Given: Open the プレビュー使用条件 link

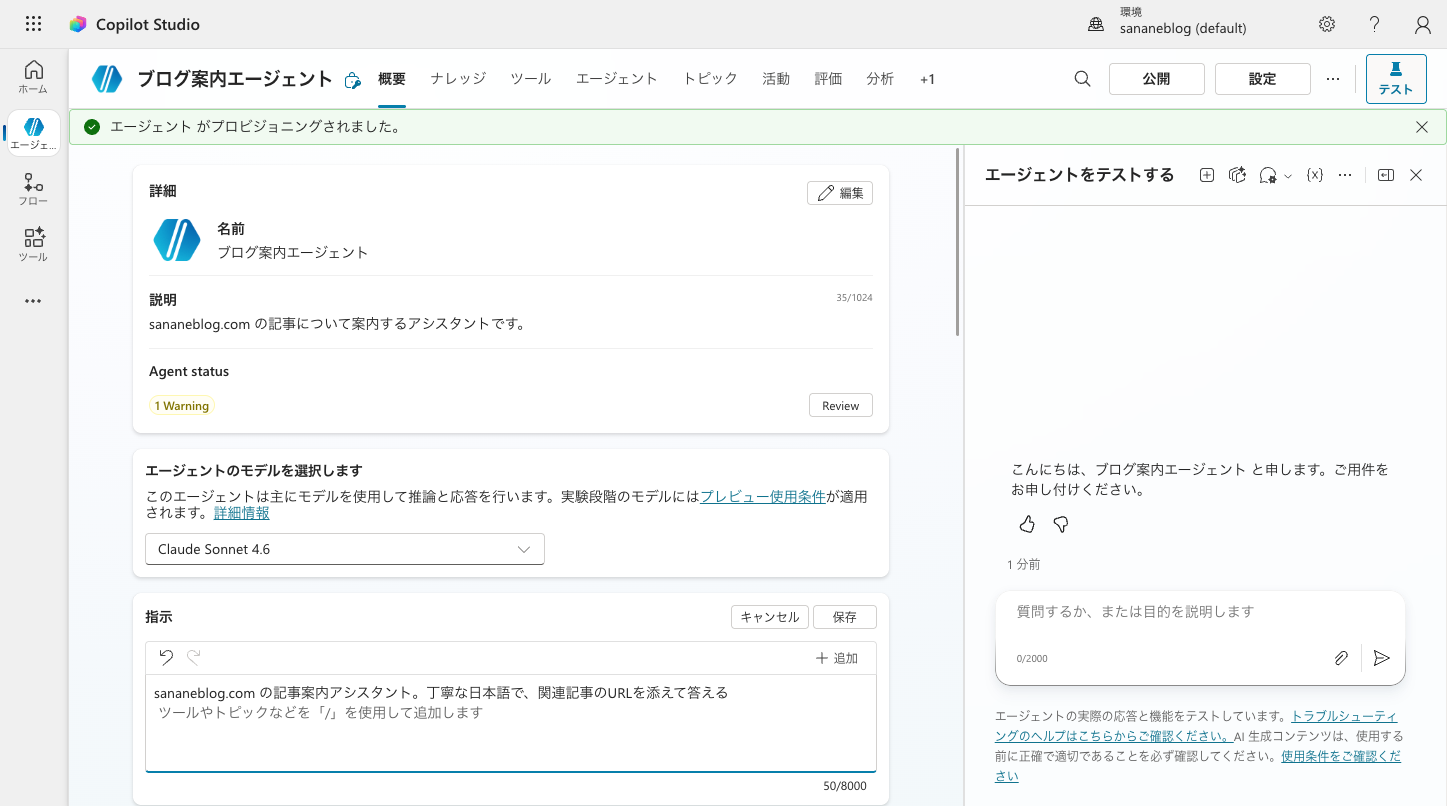Looking at the screenshot, I should [763, 496].
